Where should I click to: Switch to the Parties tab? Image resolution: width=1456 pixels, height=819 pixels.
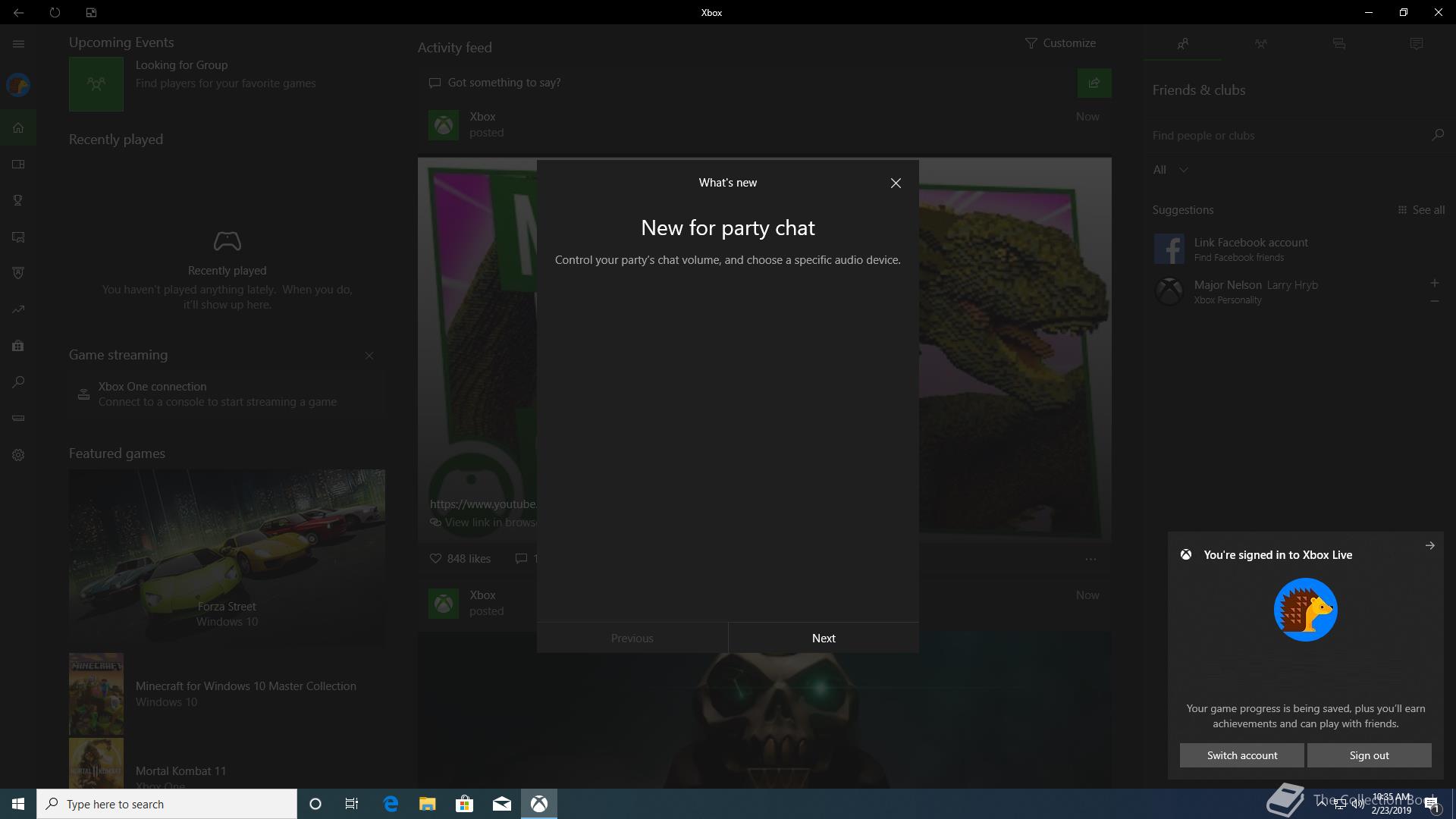pos(1260,44)
